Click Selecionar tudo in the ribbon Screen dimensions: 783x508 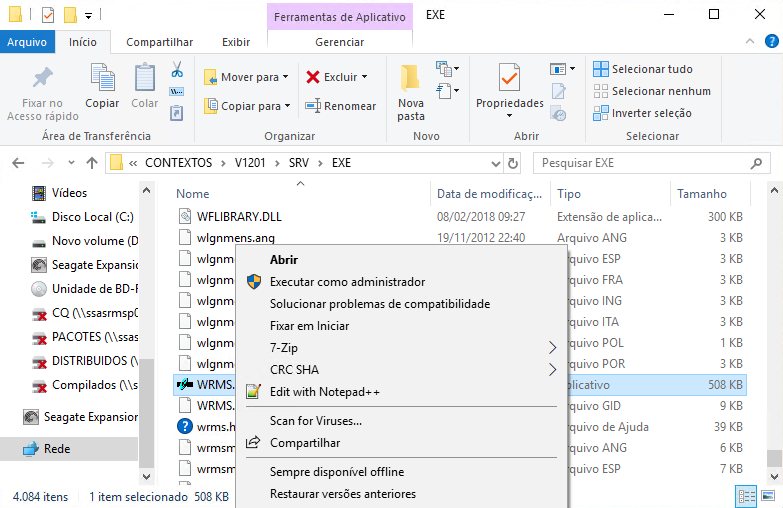652,69
